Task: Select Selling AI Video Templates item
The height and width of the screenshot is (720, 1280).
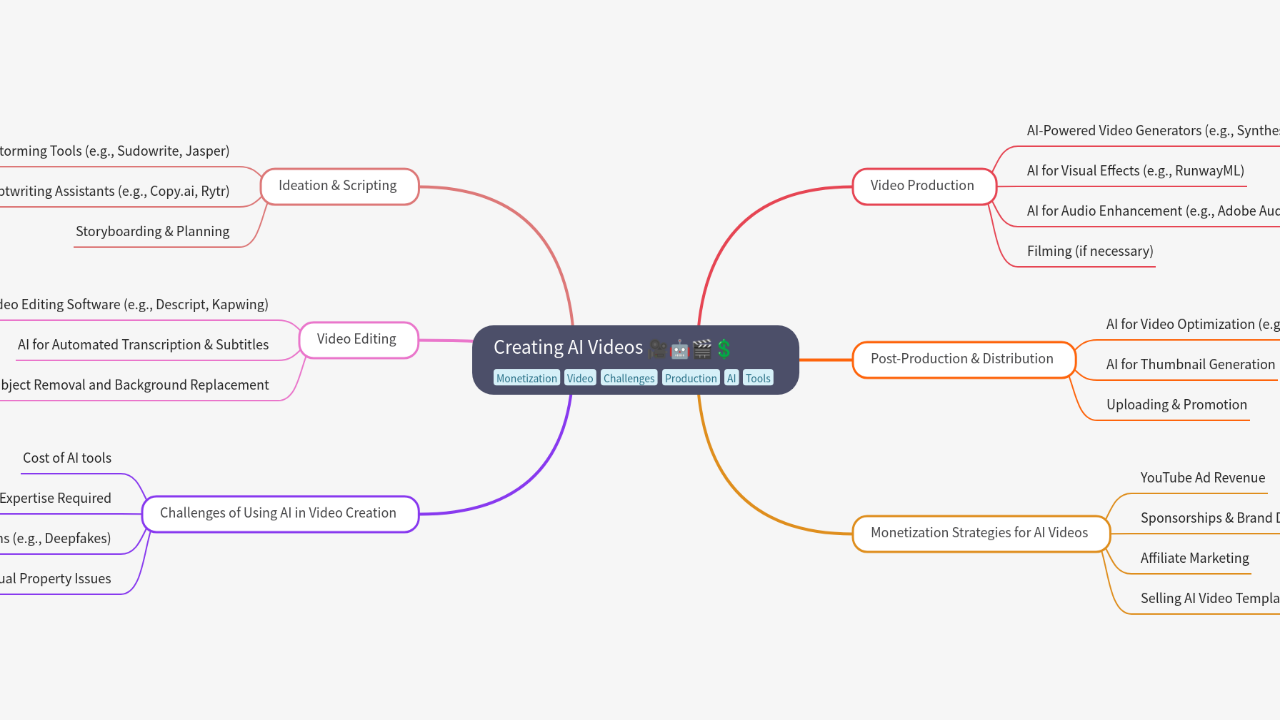Action: click(x=1210, y=598)
